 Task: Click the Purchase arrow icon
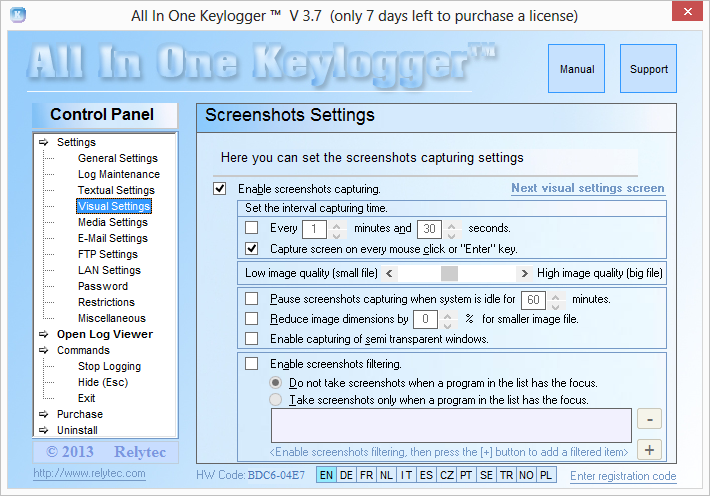pyautogui.click(x=44, y=414)
